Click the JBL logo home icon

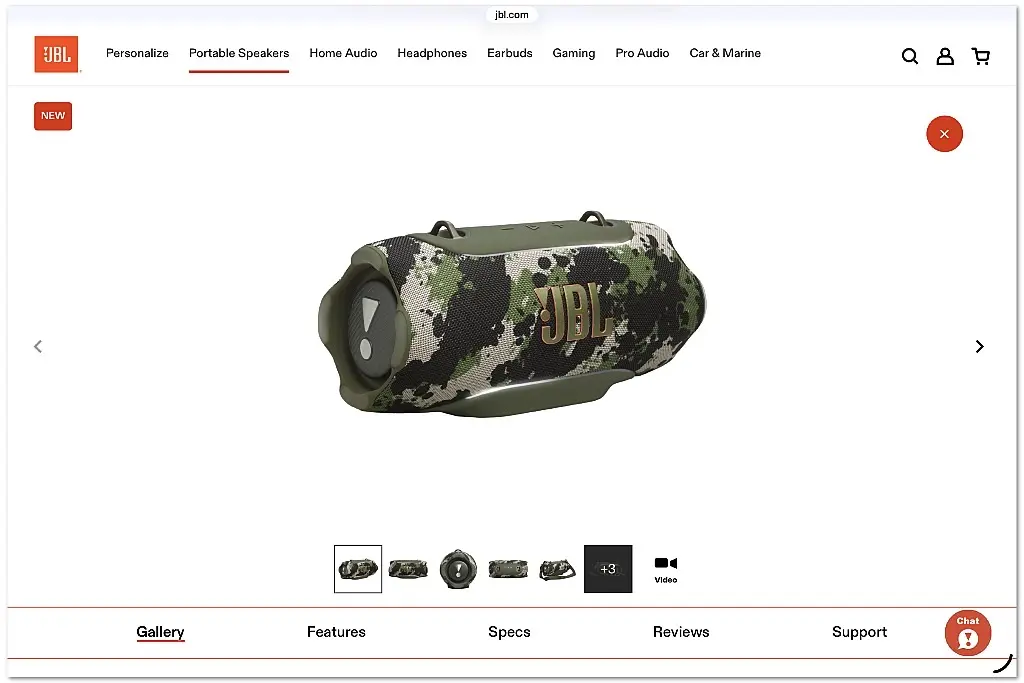[56, 54]
